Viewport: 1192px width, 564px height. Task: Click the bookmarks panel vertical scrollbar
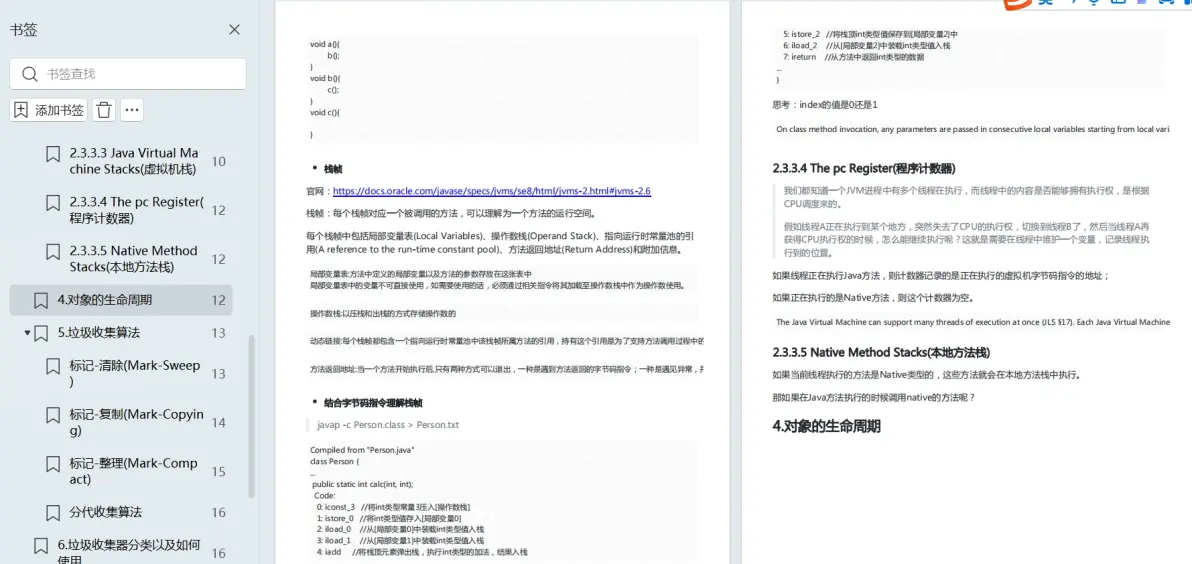[x=252, y=417]
